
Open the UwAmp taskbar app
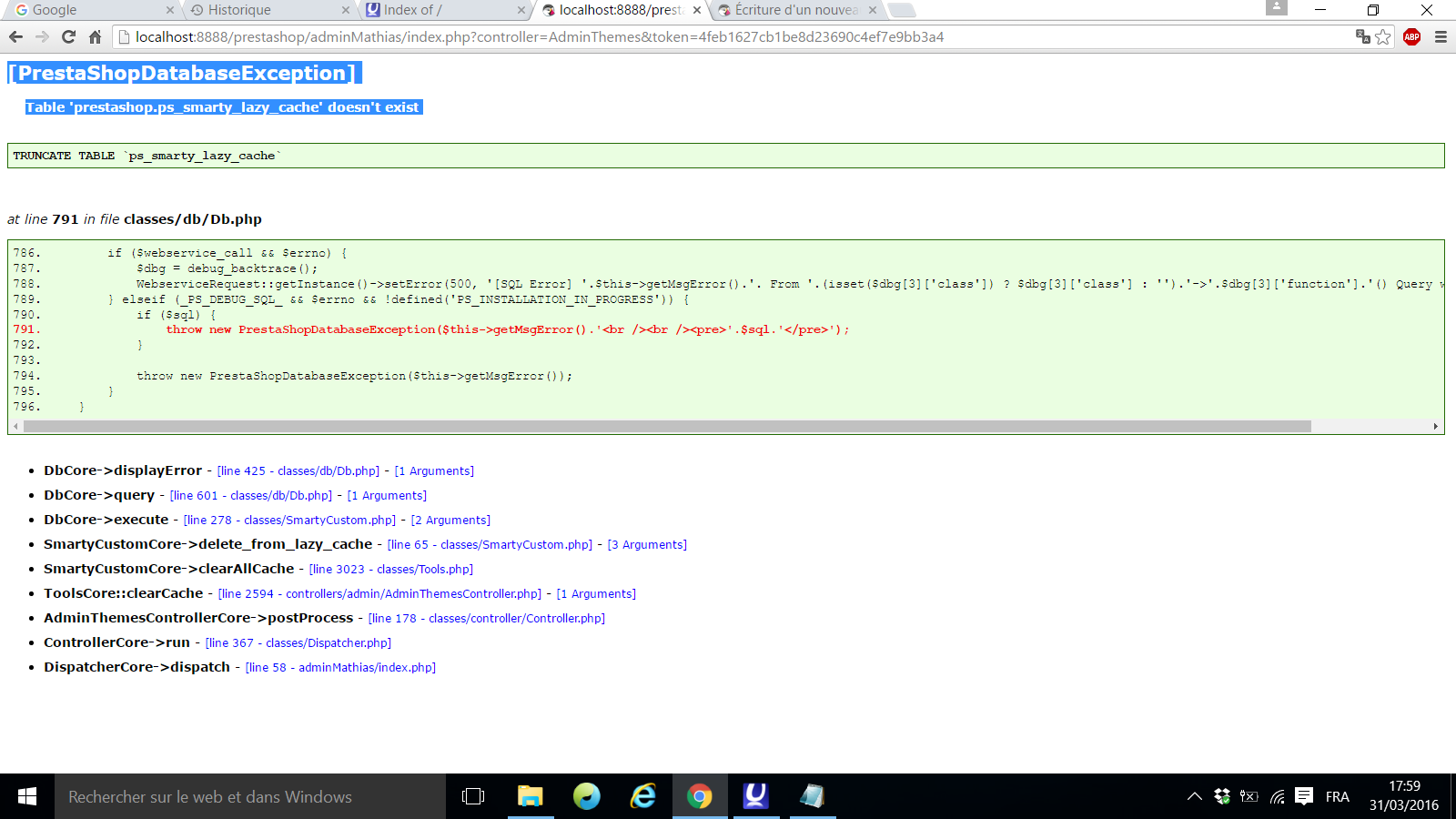coord(755,796)
